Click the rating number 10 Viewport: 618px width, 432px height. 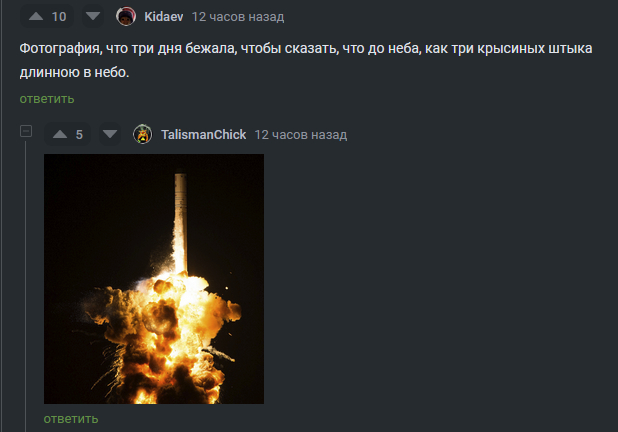[59, 17]
